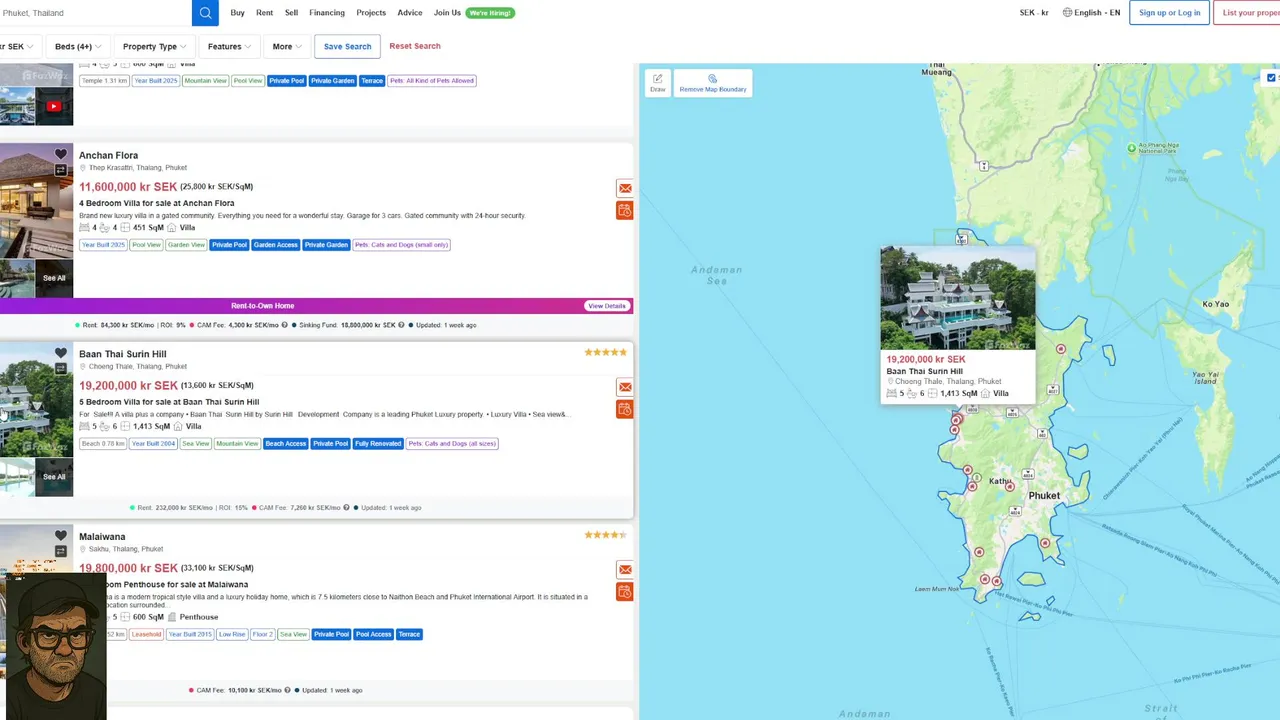Open the Beds (4+) filter dropdown
This screenshot has width=1280, height=720.
click(x=78, y=46)
